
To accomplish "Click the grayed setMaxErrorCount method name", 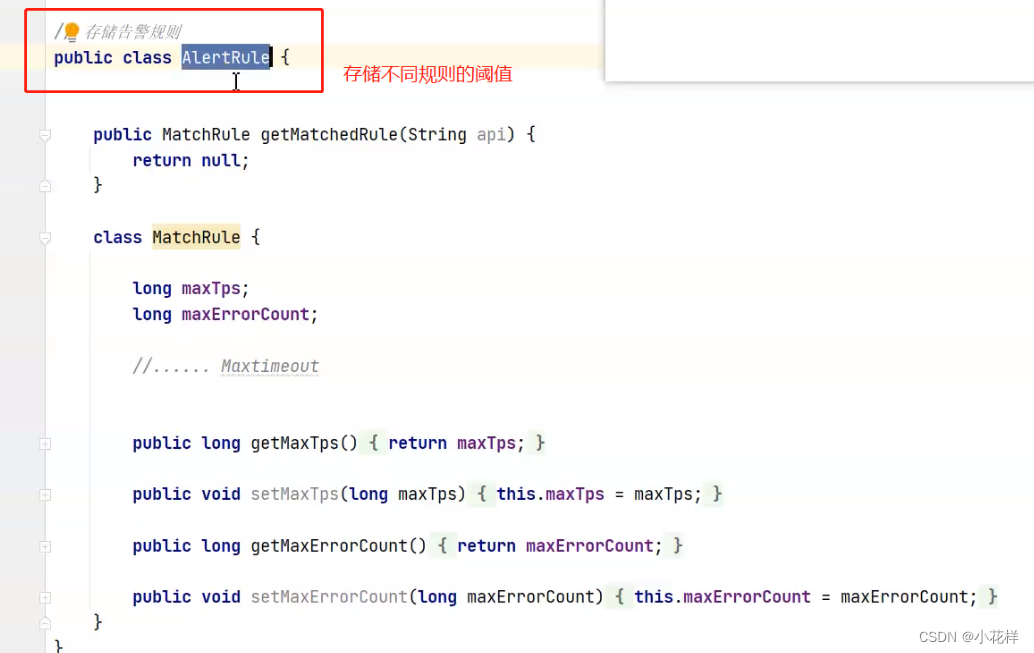I will click(329, 597).
